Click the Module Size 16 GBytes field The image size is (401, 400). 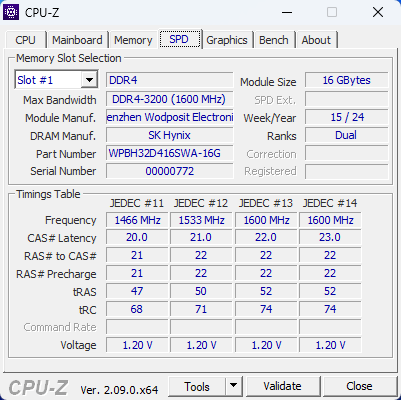pos(347,80)
